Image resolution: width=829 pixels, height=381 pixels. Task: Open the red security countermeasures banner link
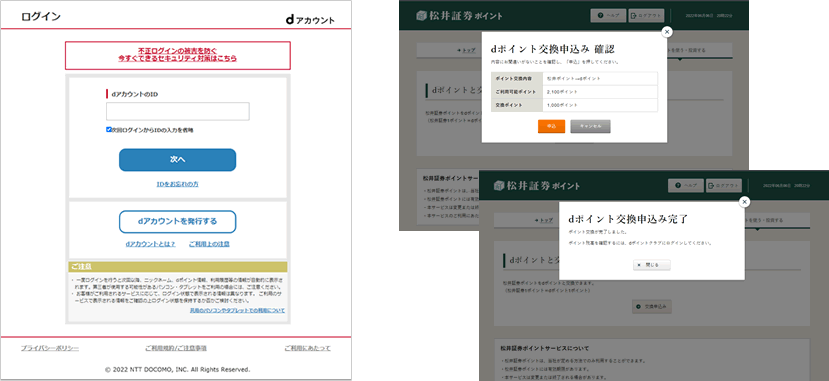pyautogui.click(x=177, y=54)
